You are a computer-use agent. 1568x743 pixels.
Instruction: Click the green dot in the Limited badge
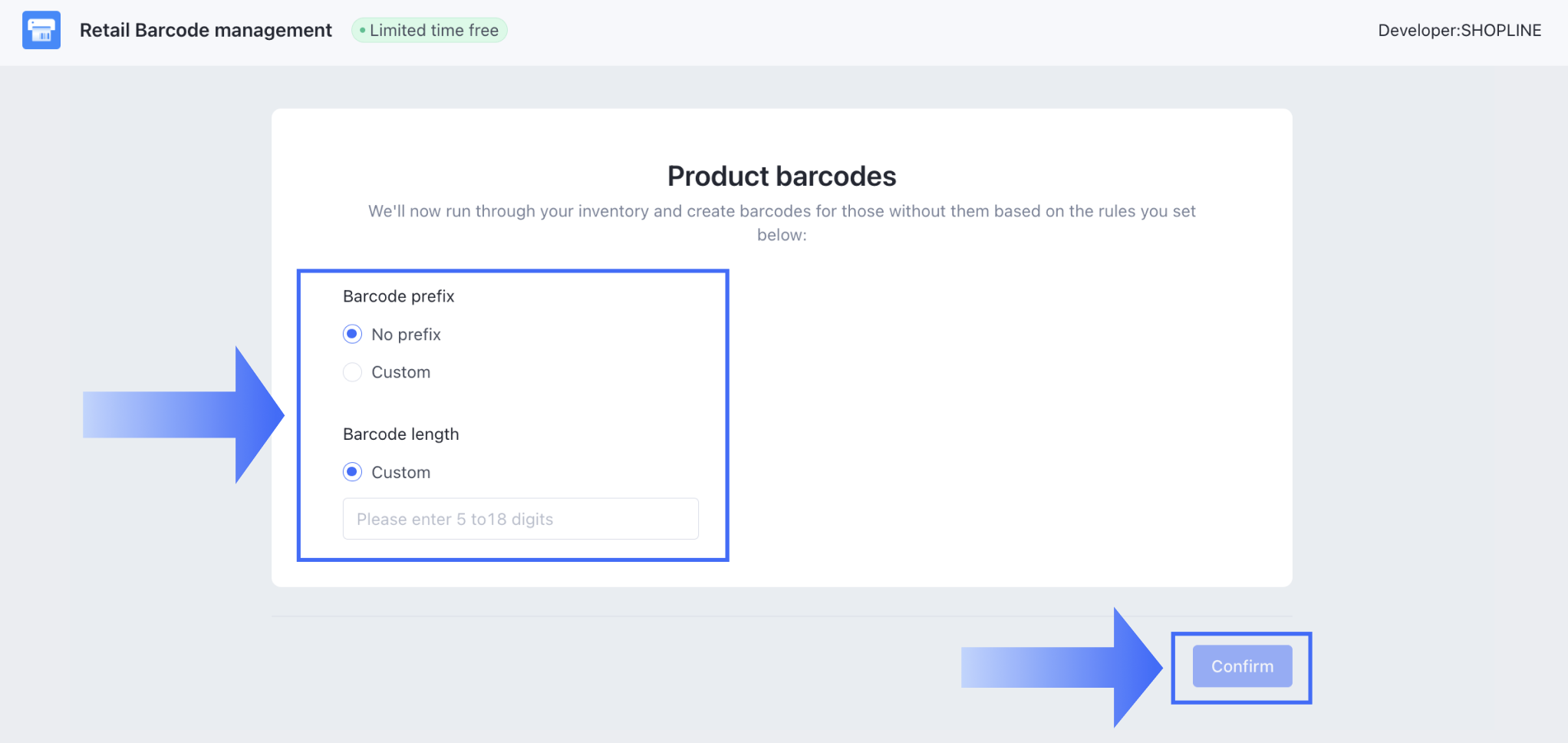pyautogui.click(x=362, y=31)
